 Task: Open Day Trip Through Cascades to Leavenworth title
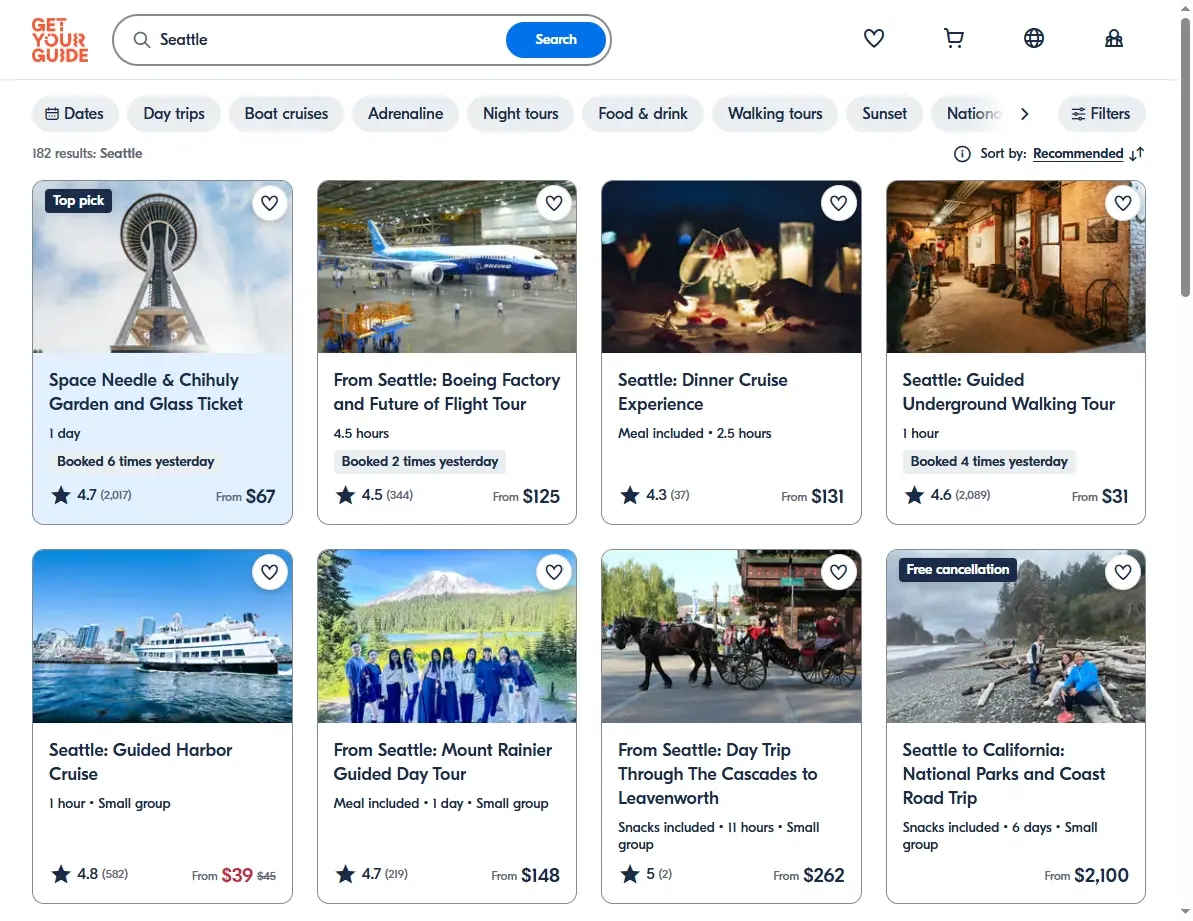coord(717,773)
